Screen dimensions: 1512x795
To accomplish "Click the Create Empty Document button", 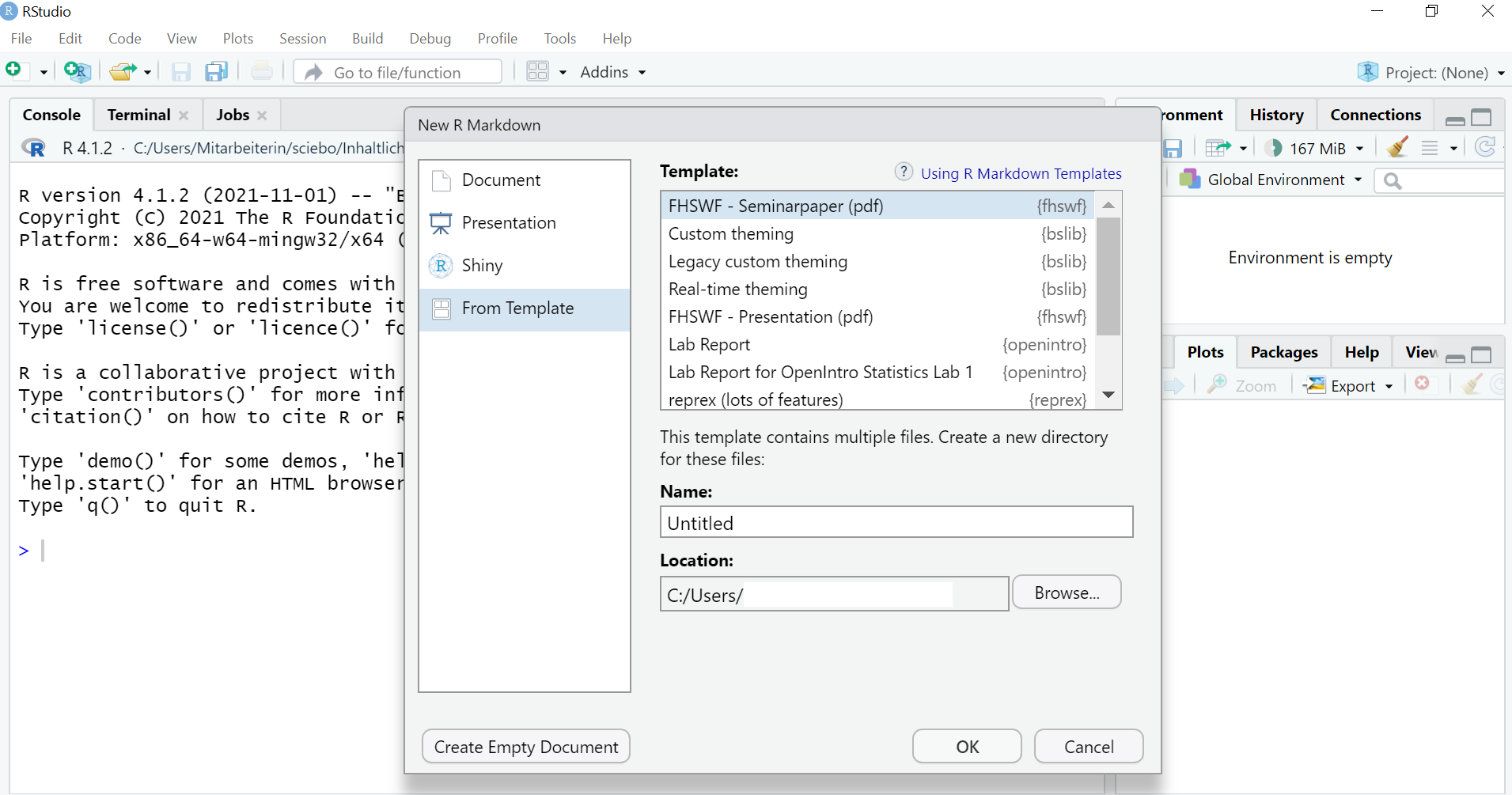I will click(x=526, y=747).
